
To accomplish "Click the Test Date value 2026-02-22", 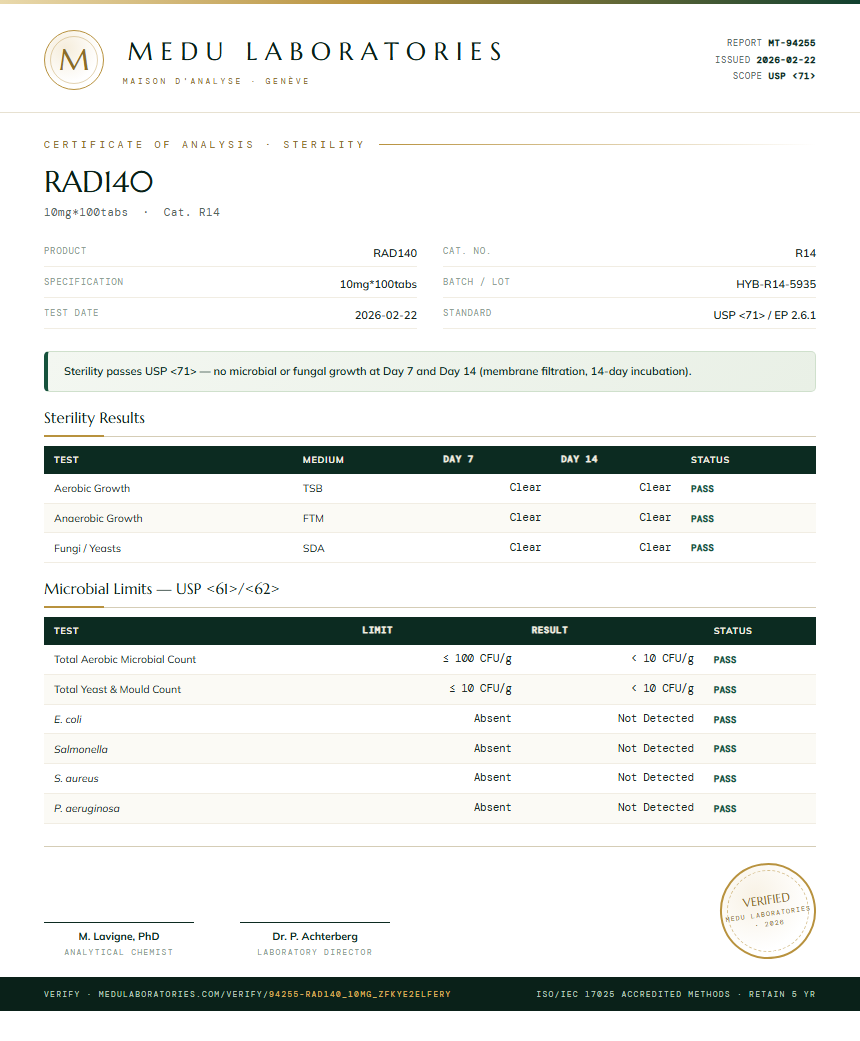I will tap(386, 315).
